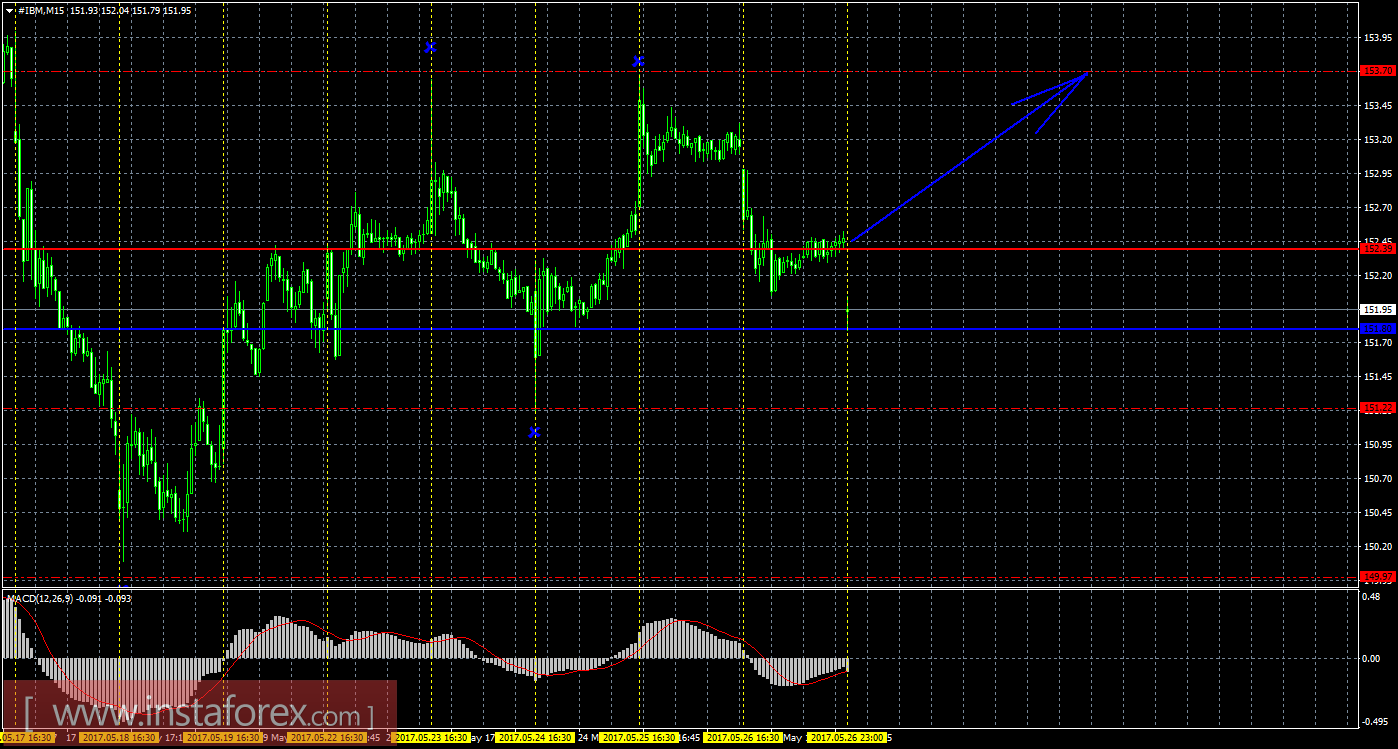Click the blue 151.83 price level tag
1398x749 pixels.
click(x=1378, y=328)
